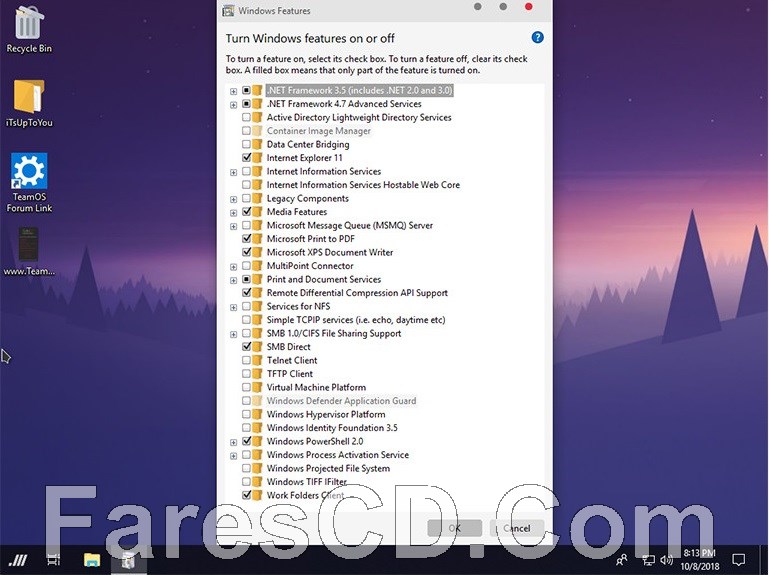Expand Internet Information Services tree node
Screen dimensions: 769x575
point(233,172)
